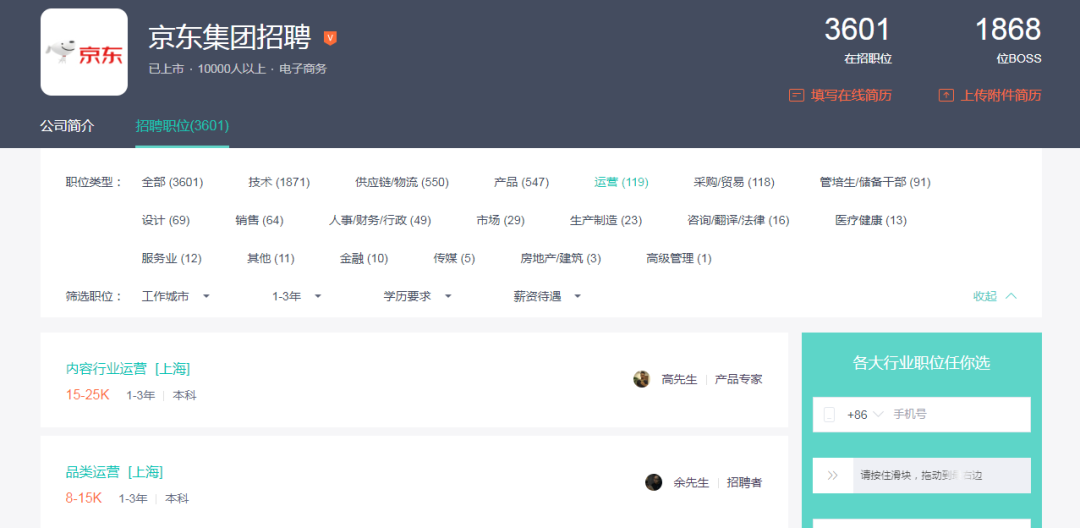Open the 品类运营 [上海] job posting
Viewport: 1080px width, 528px height.
tap(114, 472)
